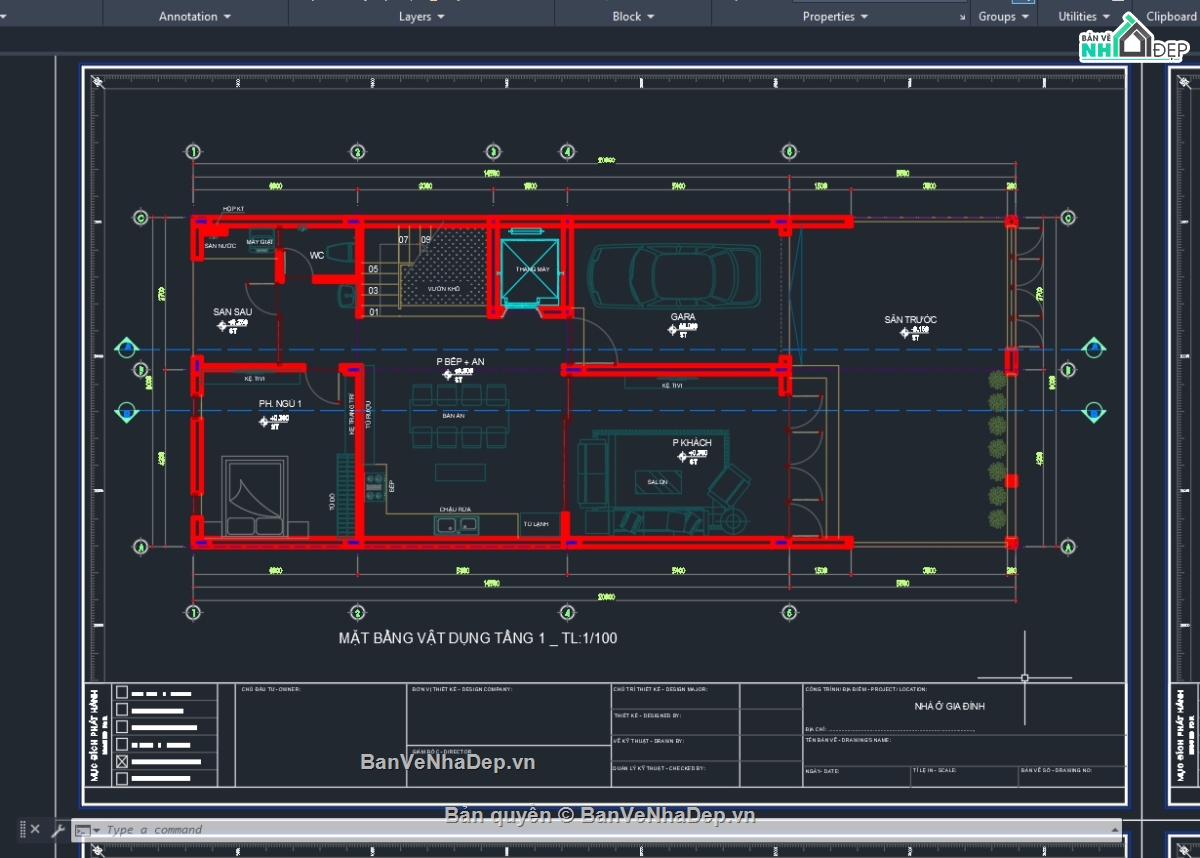Expand the Layers ribbon panel
This screenshot has width=1200, height=858.
[421, 17]
